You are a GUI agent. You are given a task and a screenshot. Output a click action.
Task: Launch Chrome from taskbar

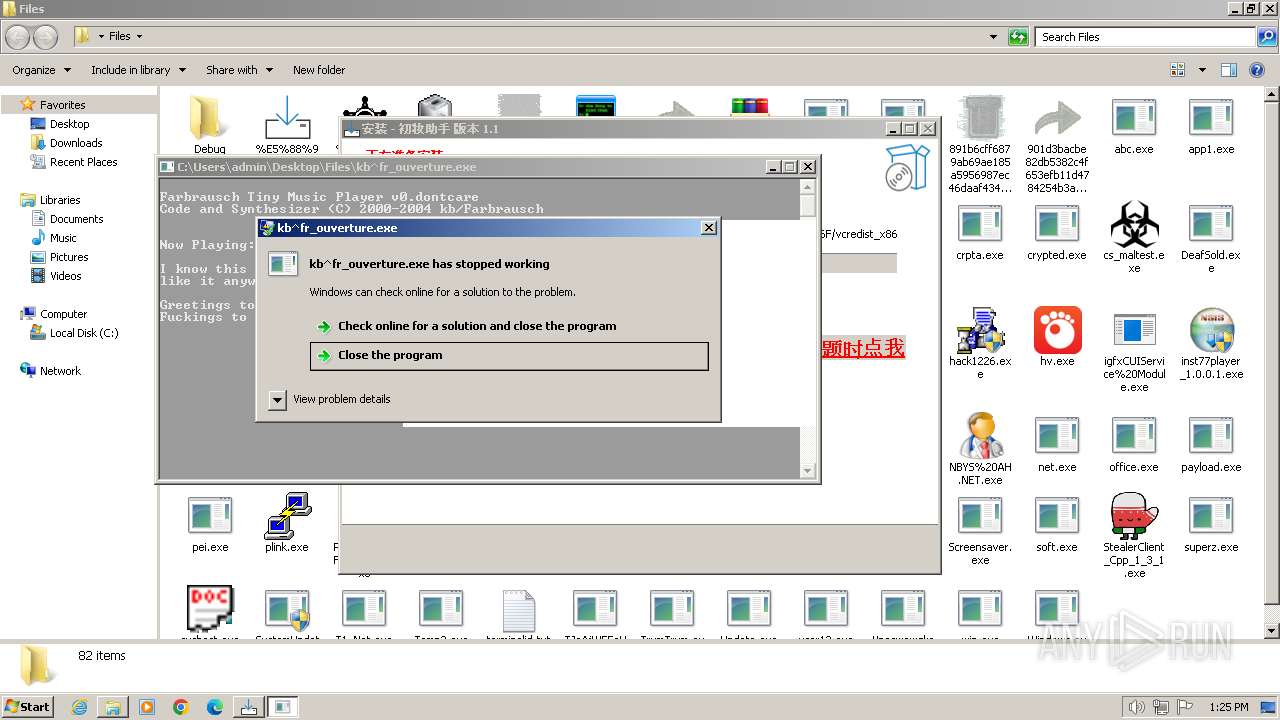pos(181,707)
